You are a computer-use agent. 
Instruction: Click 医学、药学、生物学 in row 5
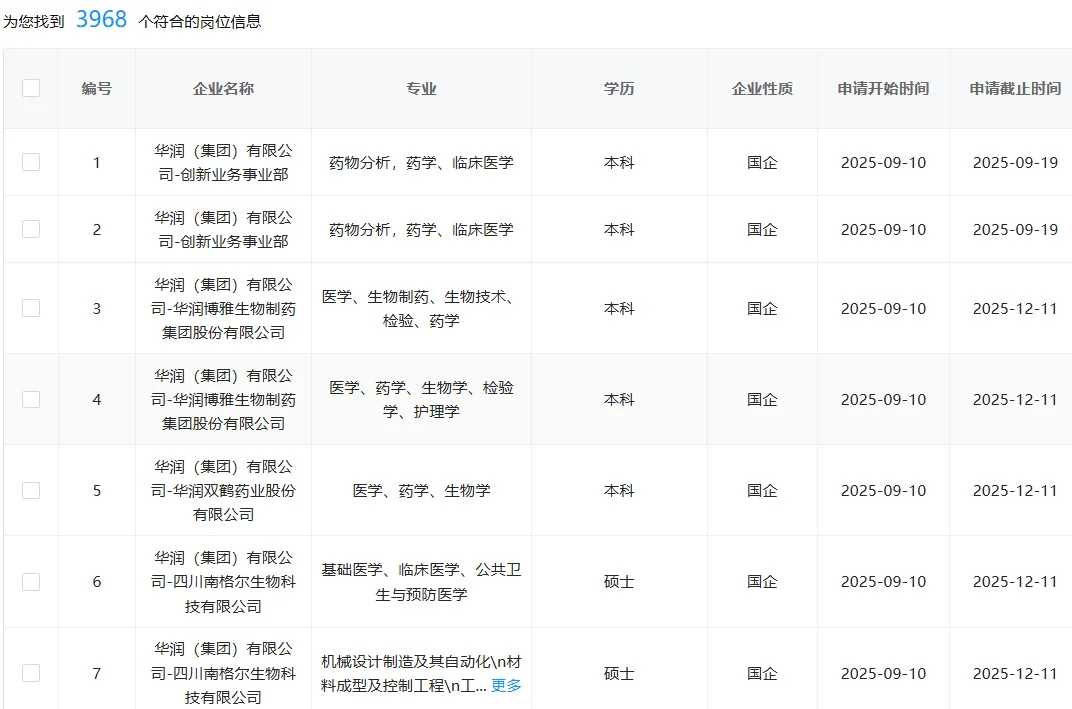[x=421, y=490]
